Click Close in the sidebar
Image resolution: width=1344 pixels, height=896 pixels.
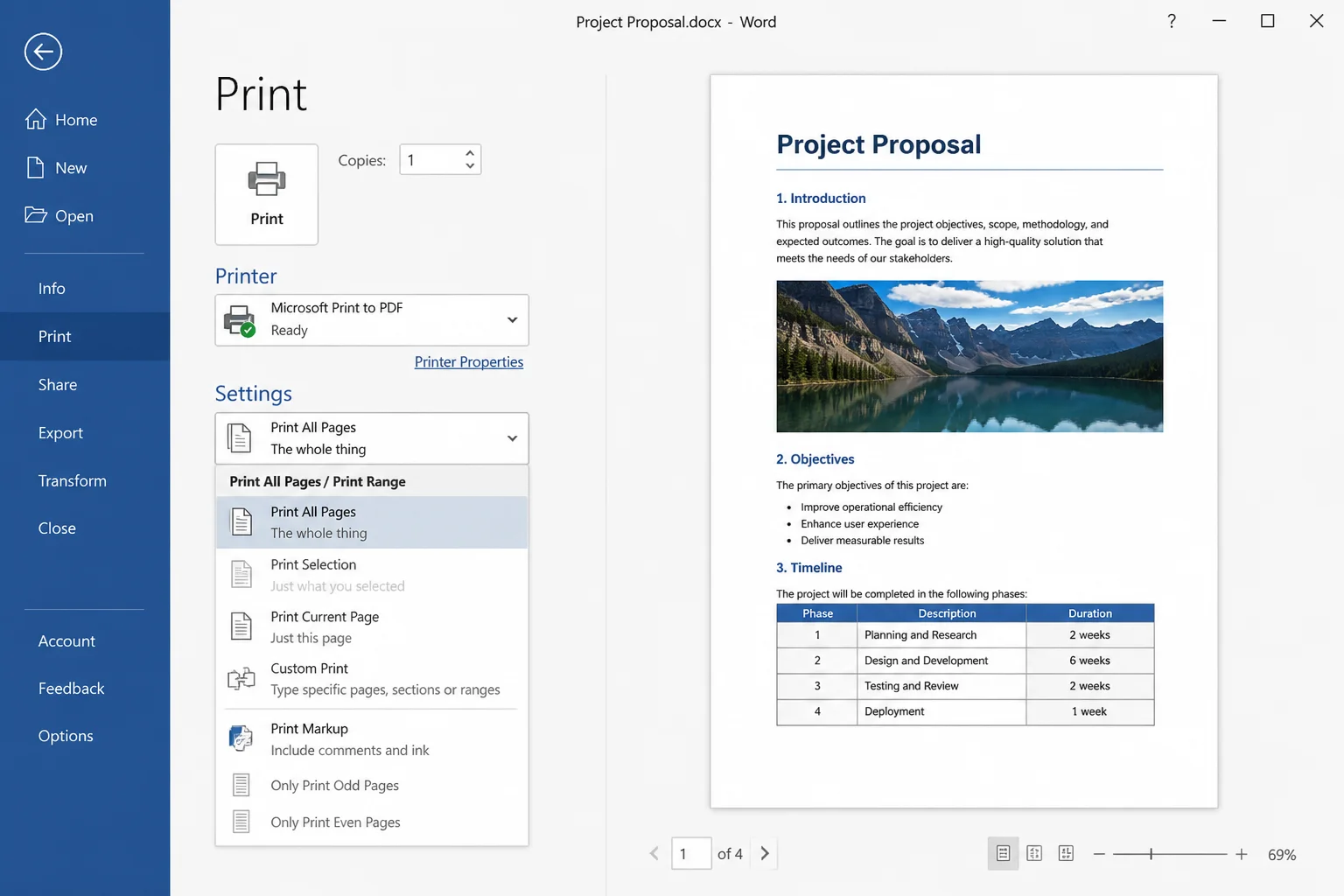tap(85, 528)
